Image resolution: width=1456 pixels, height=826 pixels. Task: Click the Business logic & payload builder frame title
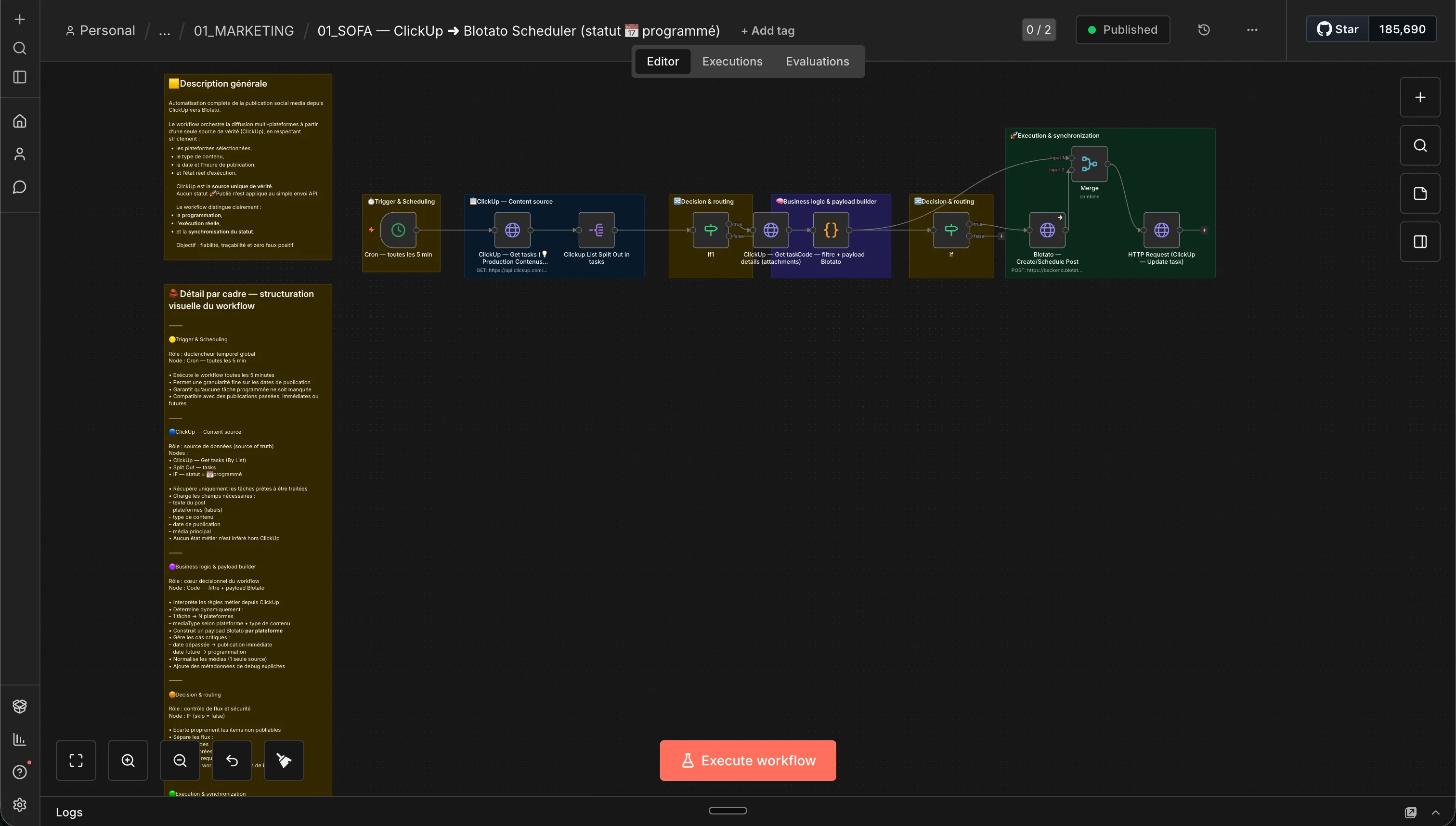[x=826, y=201]
